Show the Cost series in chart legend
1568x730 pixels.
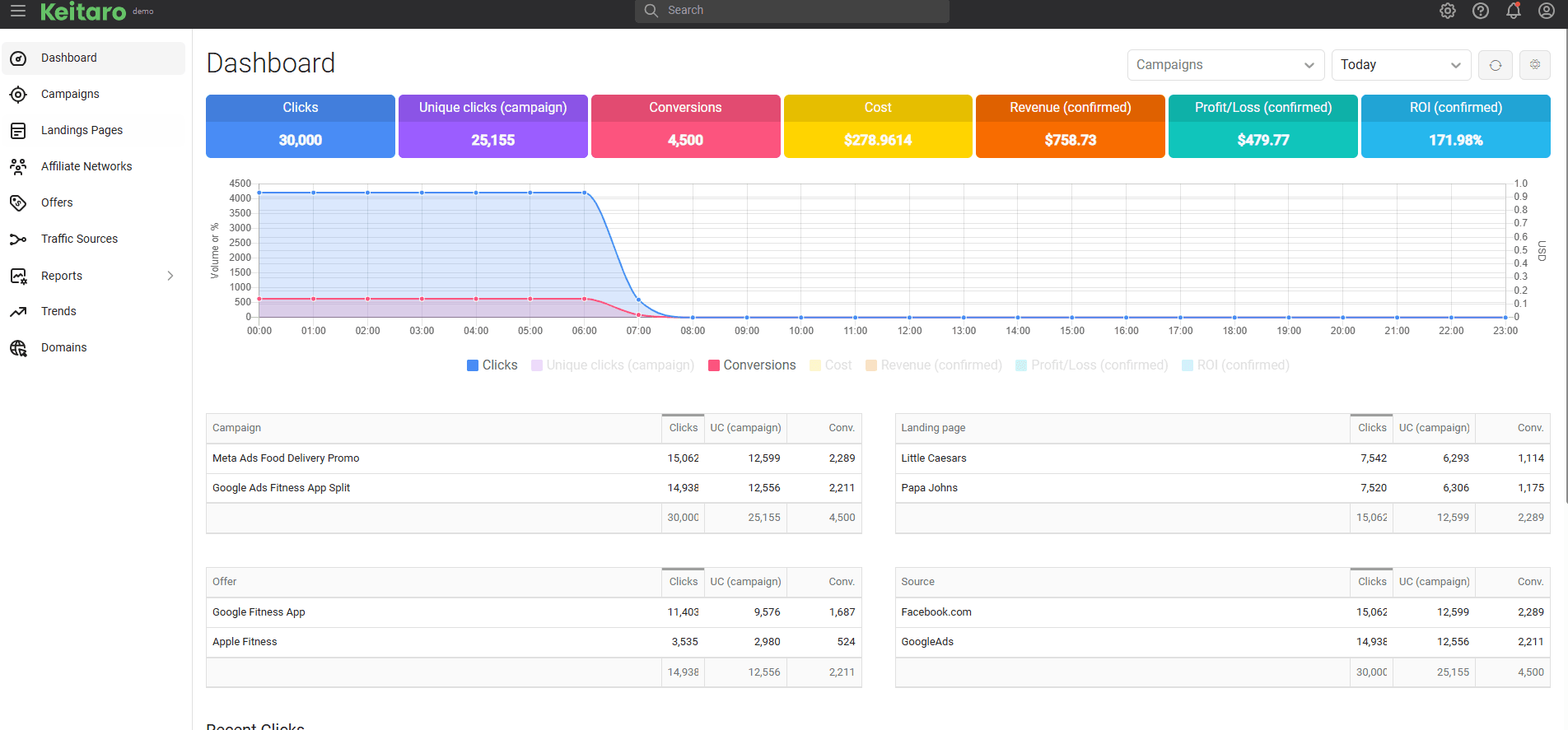831,365
